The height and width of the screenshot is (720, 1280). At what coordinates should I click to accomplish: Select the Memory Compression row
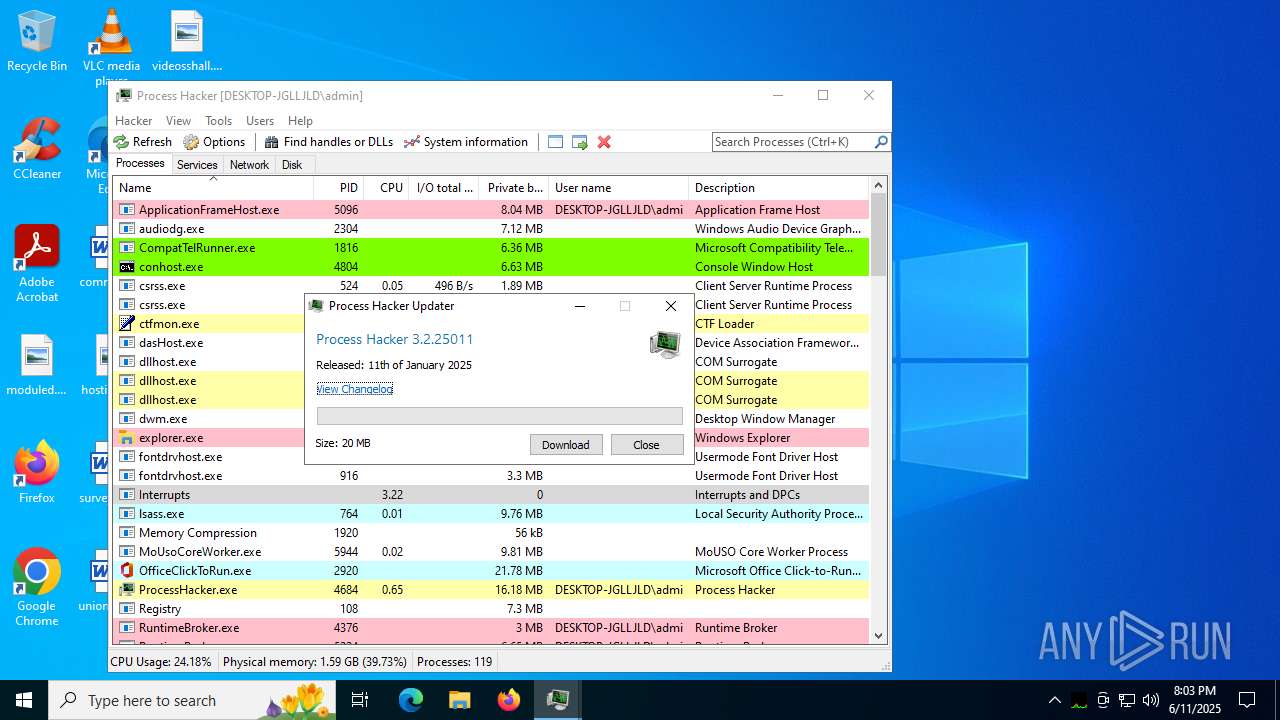(x=491, y=533)
